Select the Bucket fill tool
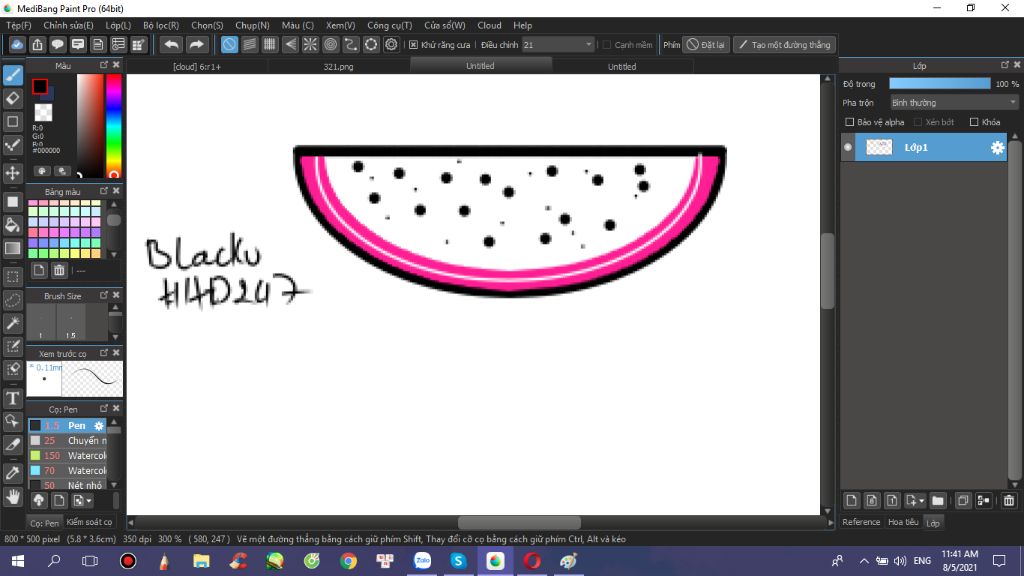Viewport: 1024px width, 576px height. click(12, 225)
